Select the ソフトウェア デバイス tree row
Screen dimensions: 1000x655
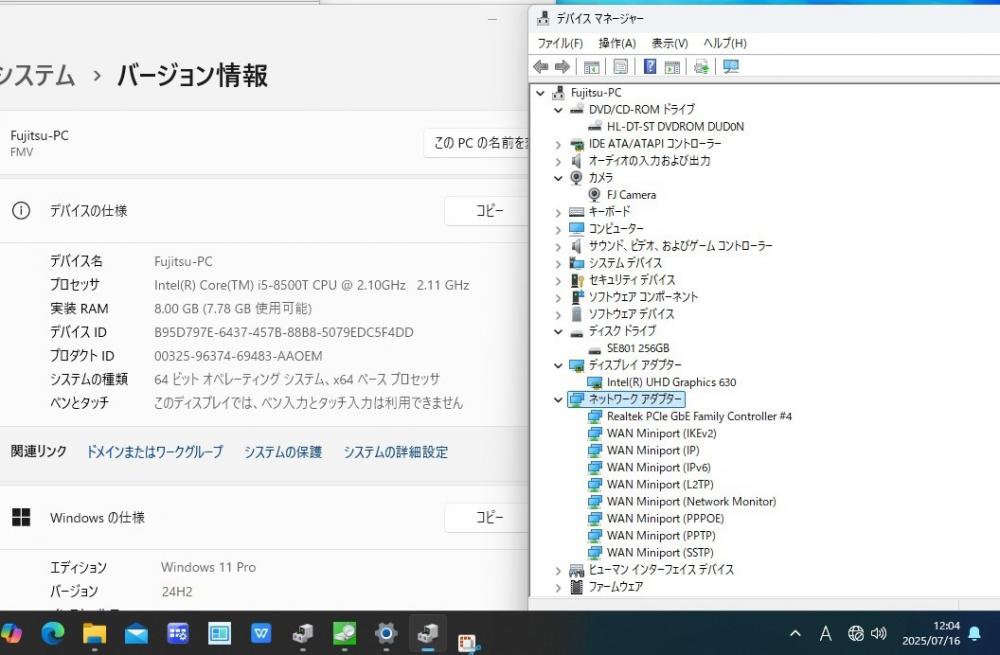[x=631, y=314]
